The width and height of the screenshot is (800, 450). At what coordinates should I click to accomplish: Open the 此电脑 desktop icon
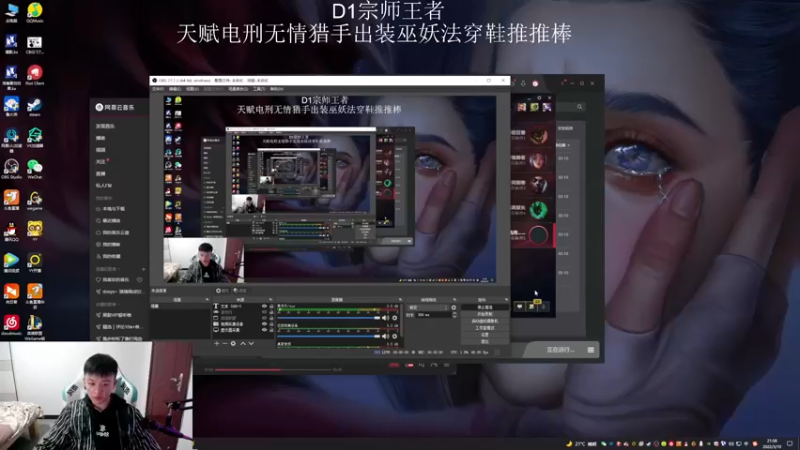pyautogui.click(x=11, y=13)
